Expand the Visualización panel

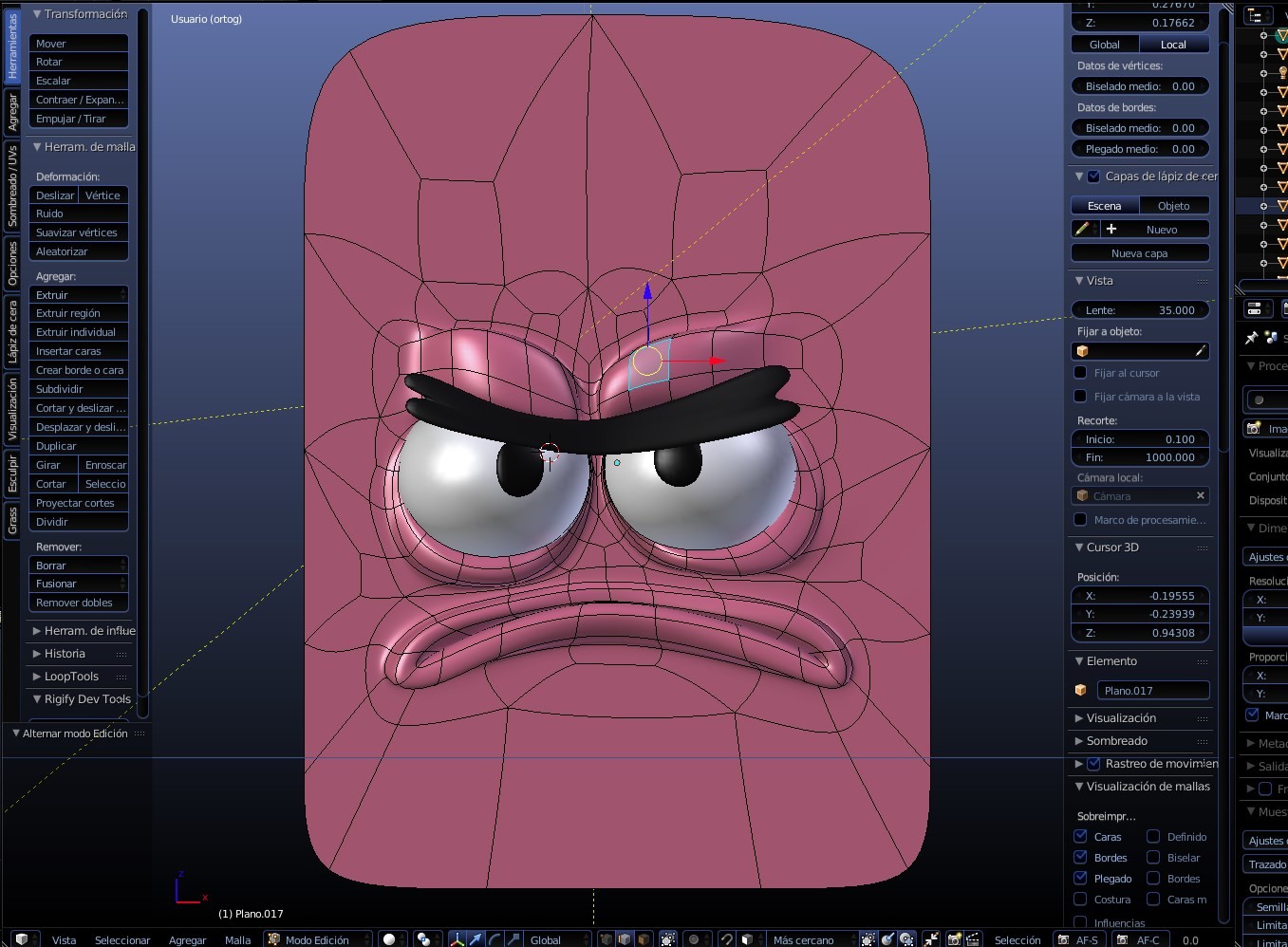coord(1079,718)
